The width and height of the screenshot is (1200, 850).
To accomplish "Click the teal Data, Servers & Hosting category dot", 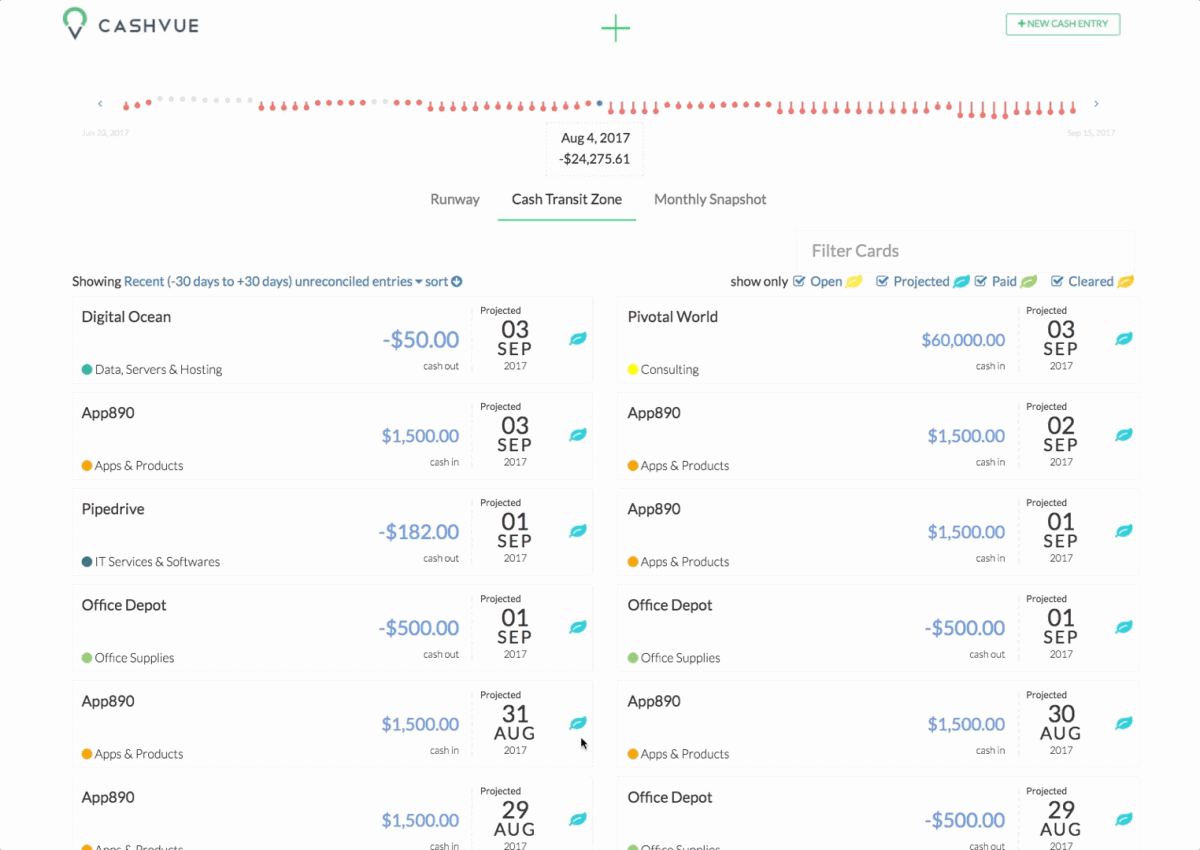I will pos(87,369).
